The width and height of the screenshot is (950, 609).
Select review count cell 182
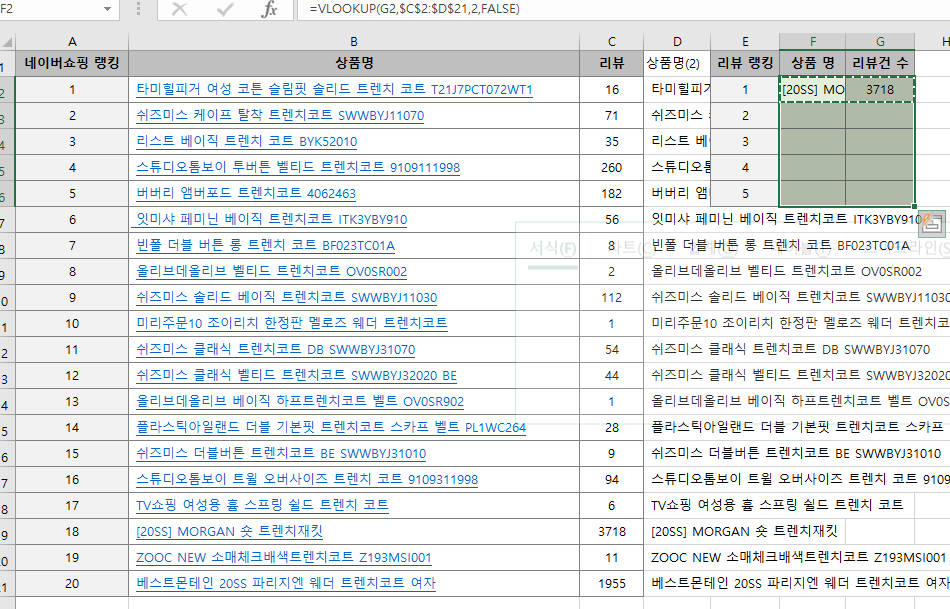[x=611, y=193]
